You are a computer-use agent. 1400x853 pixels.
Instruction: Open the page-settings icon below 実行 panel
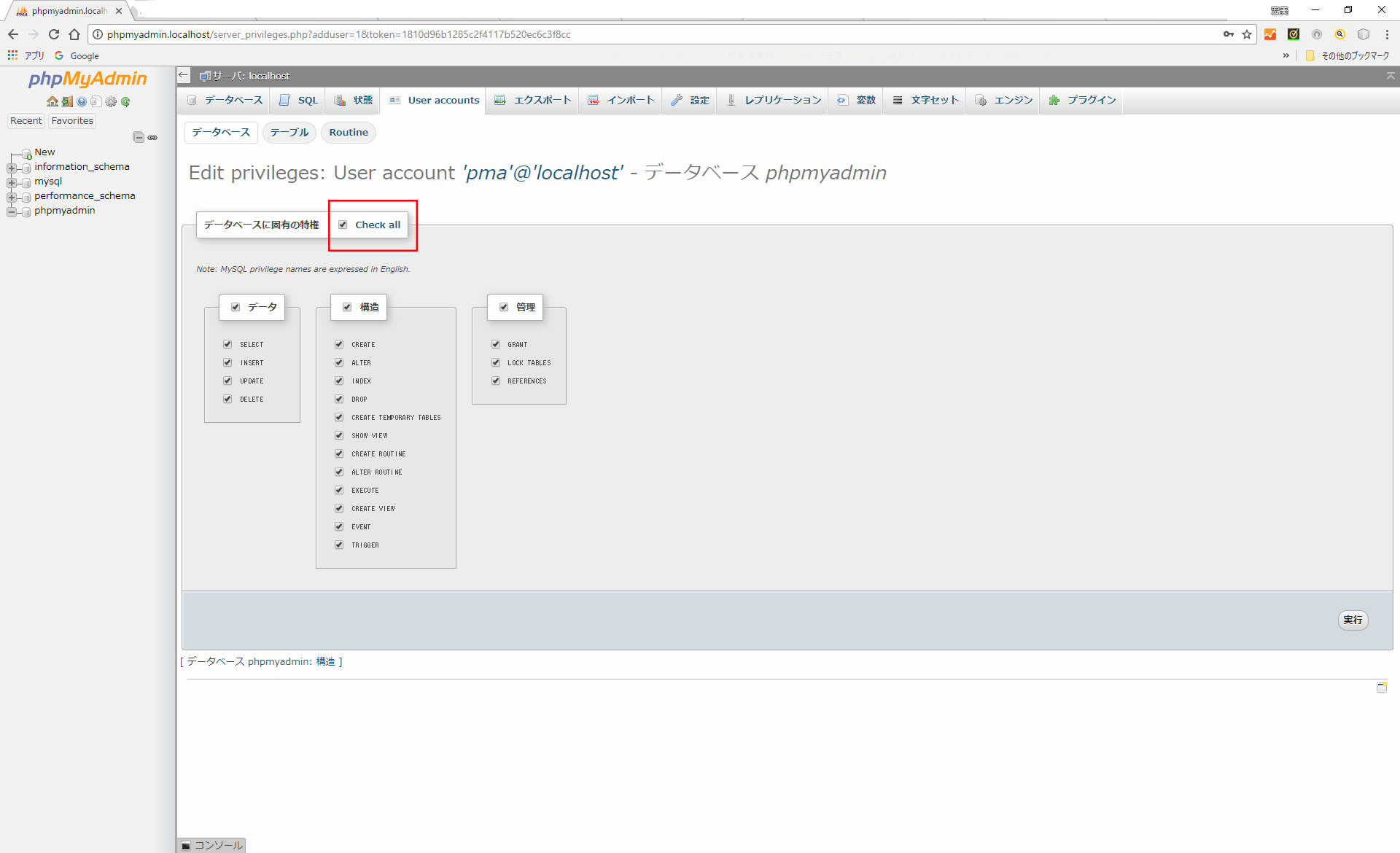[1382, 688]
